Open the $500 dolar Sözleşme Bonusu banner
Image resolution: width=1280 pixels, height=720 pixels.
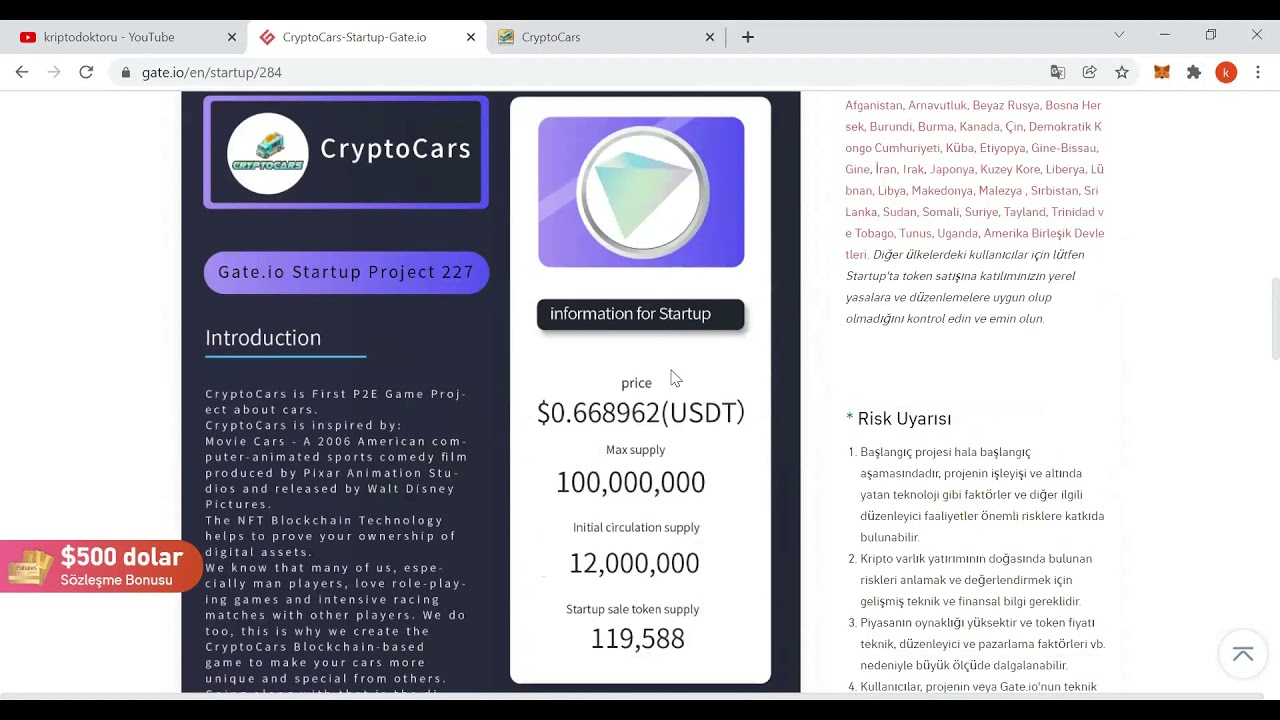pos(100,566)
